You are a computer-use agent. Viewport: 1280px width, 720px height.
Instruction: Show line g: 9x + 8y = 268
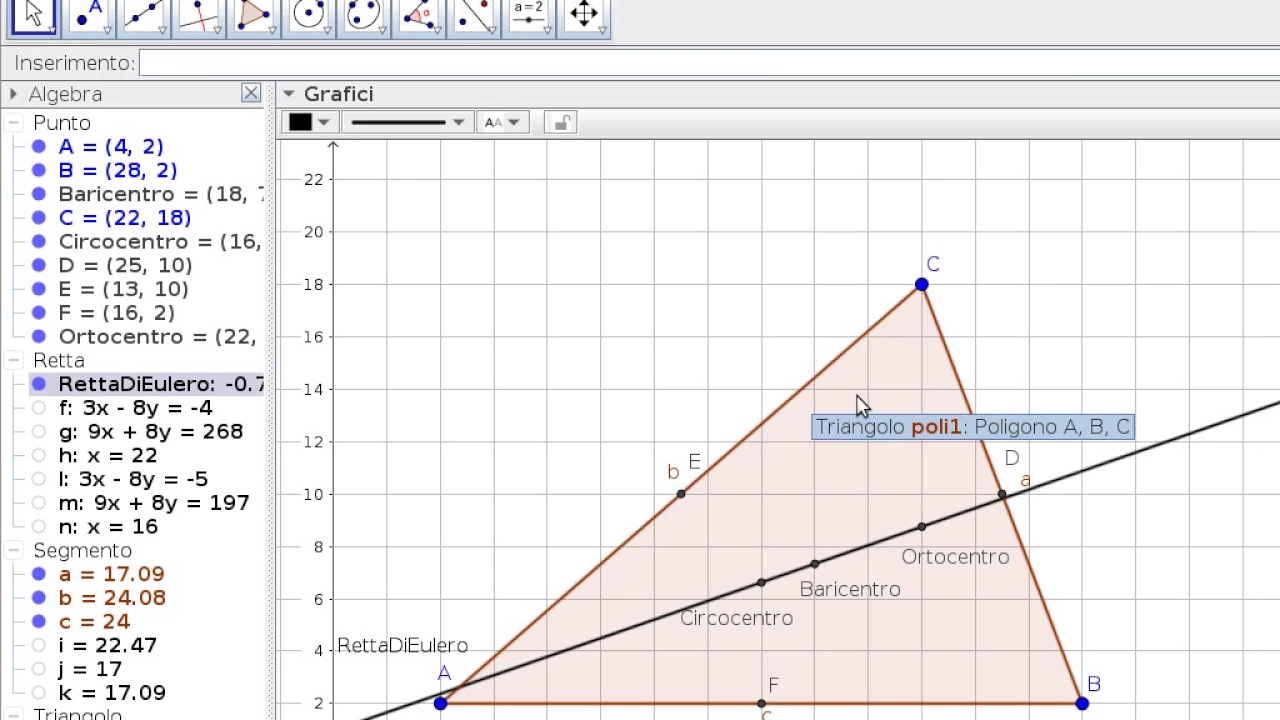(39, 432)
